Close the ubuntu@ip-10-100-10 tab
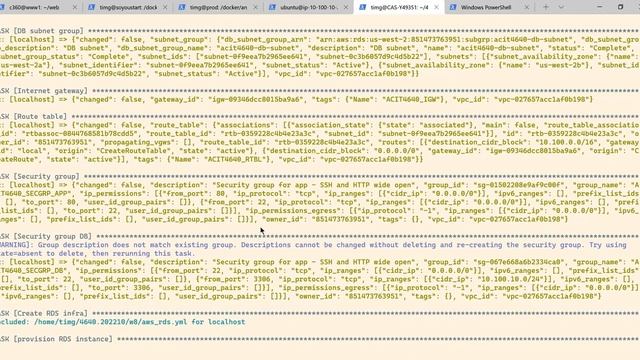Image resolution: width=640 pixels, height=360 pixels. click(346, 7)
